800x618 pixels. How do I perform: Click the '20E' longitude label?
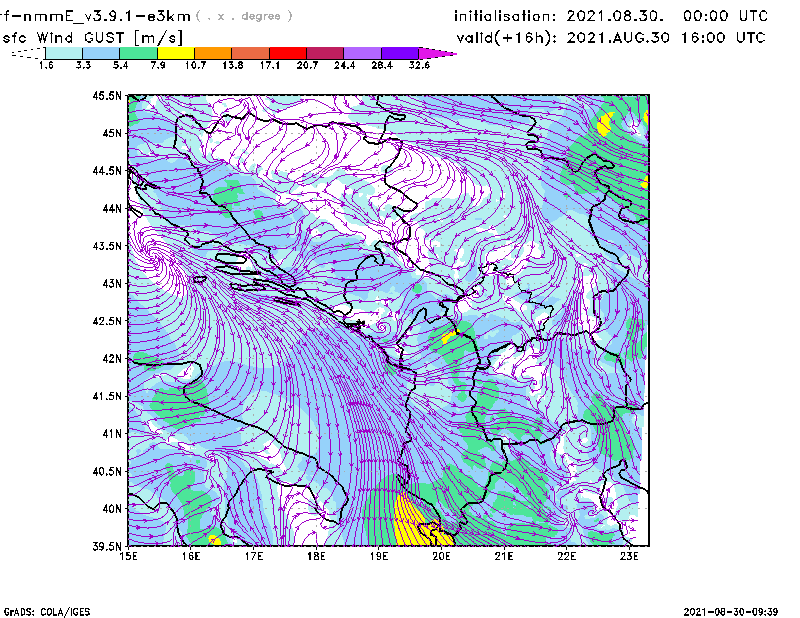coord(441,556)
